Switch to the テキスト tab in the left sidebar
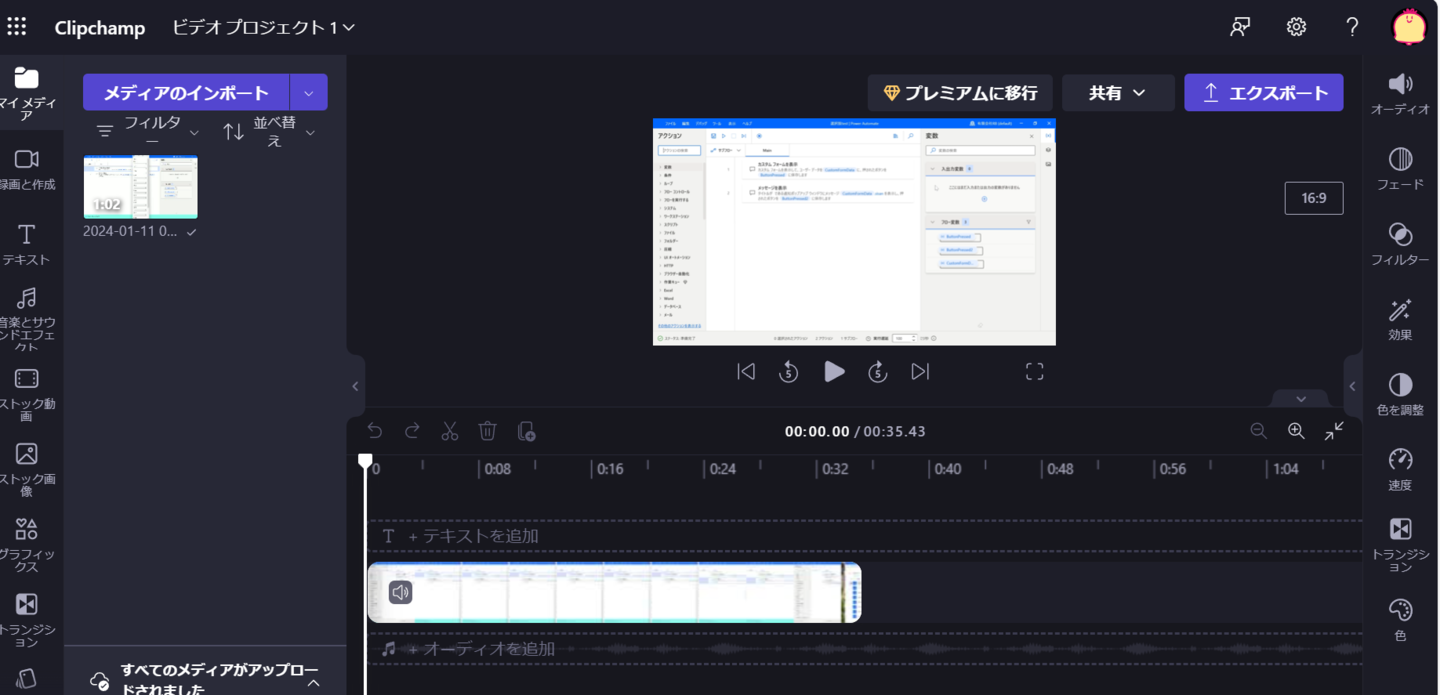 27,243
